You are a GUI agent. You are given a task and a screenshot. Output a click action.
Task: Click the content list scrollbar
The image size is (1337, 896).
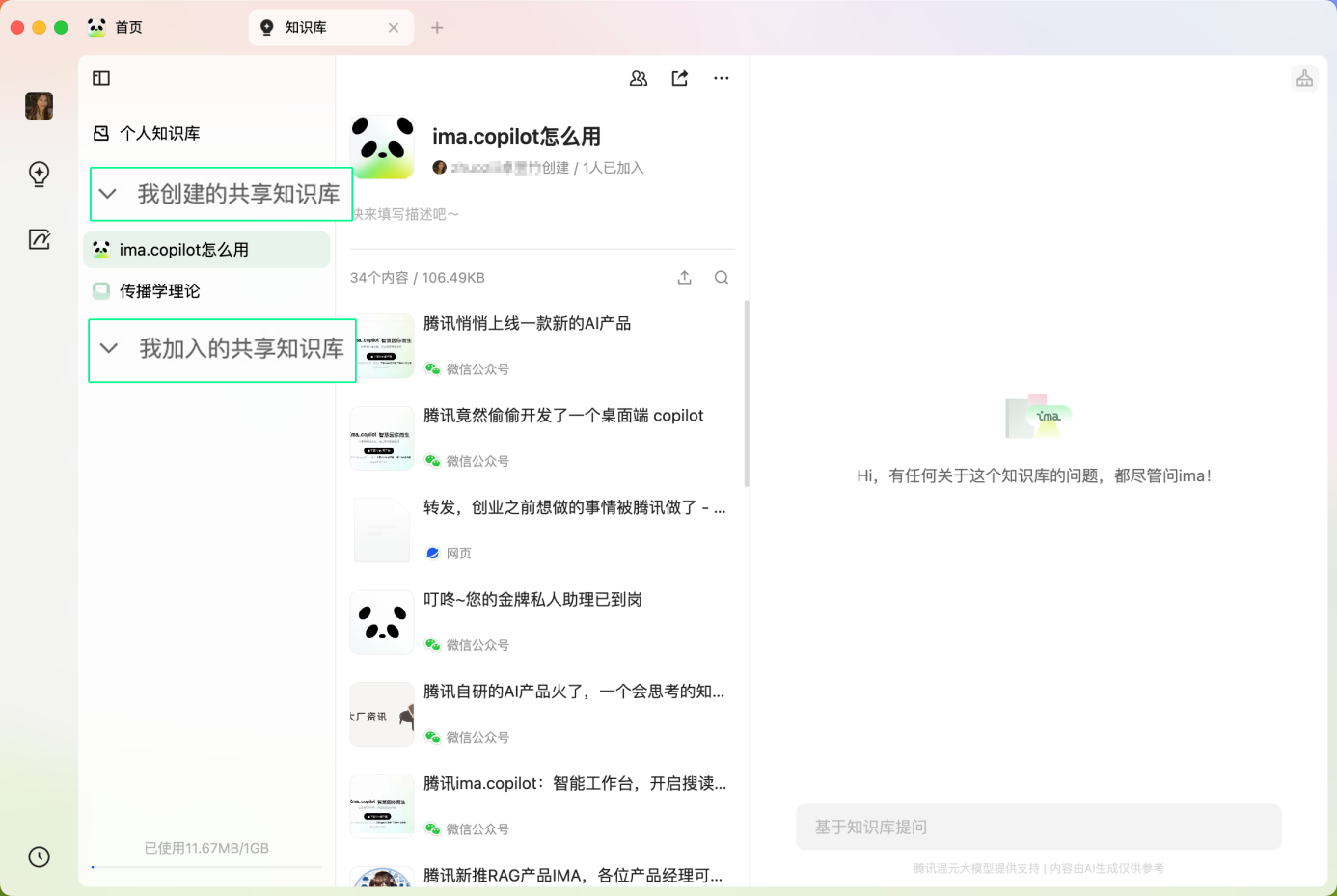point(747,394)
